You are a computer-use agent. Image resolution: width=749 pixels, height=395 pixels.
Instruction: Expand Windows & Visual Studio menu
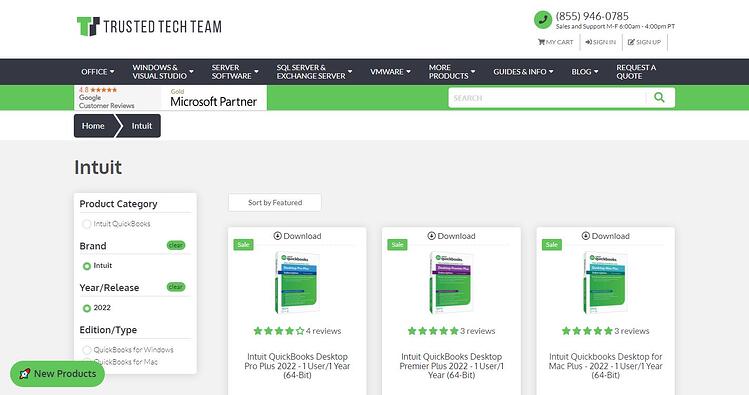163,72
